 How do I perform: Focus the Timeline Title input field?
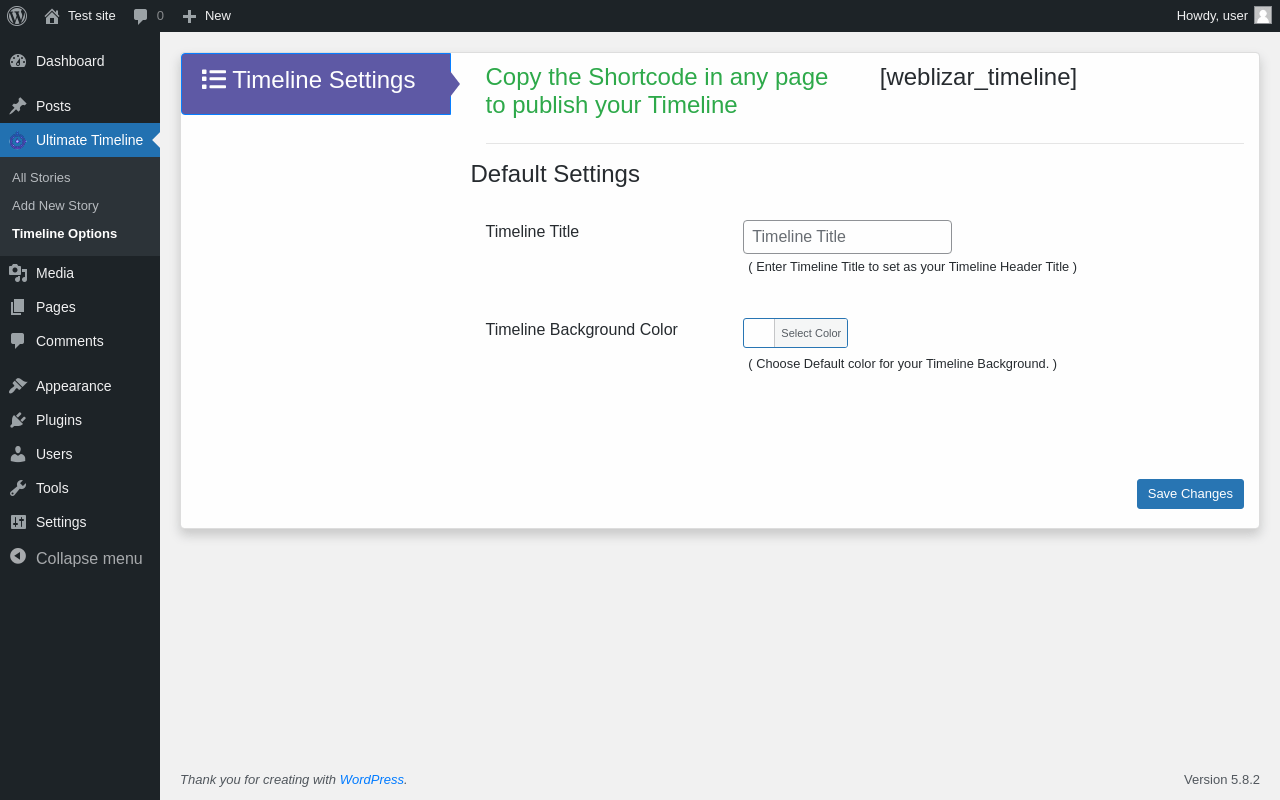coord(847,237)
